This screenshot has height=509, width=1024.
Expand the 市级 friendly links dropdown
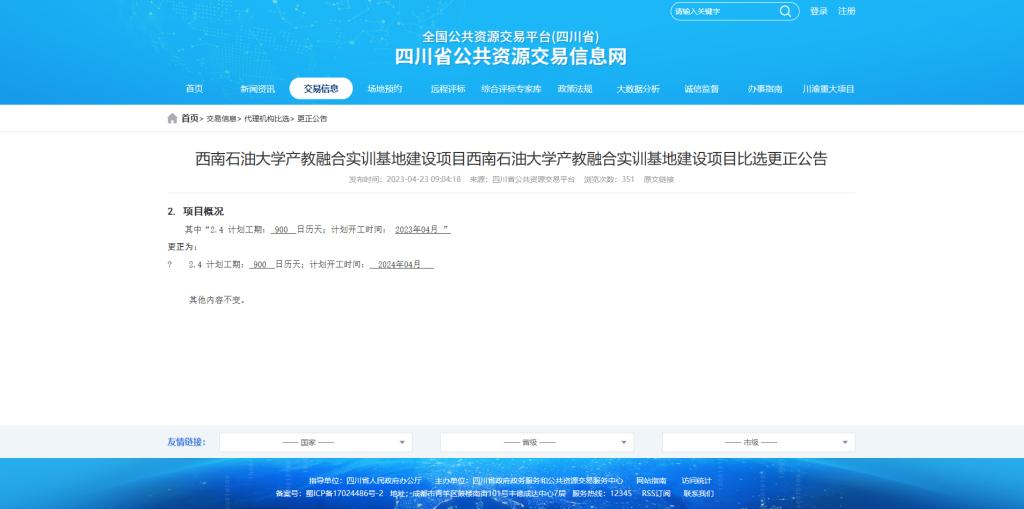coord(758,442)
